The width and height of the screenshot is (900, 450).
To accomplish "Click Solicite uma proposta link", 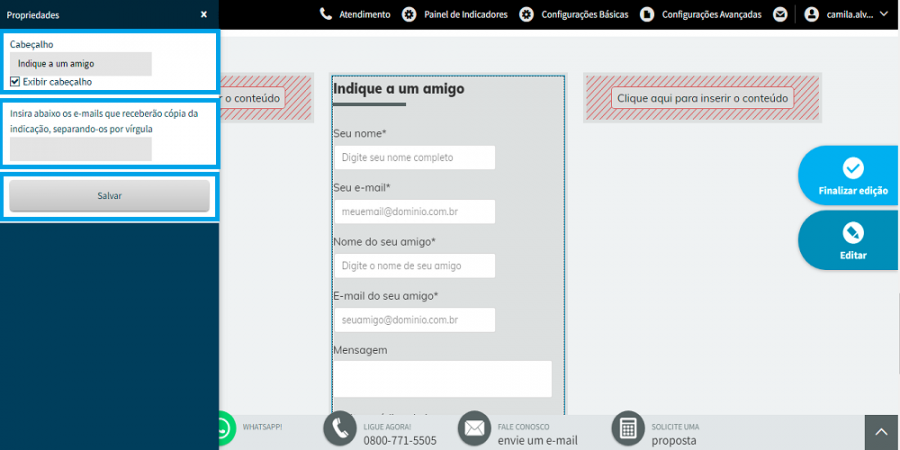I will (675, 435).
